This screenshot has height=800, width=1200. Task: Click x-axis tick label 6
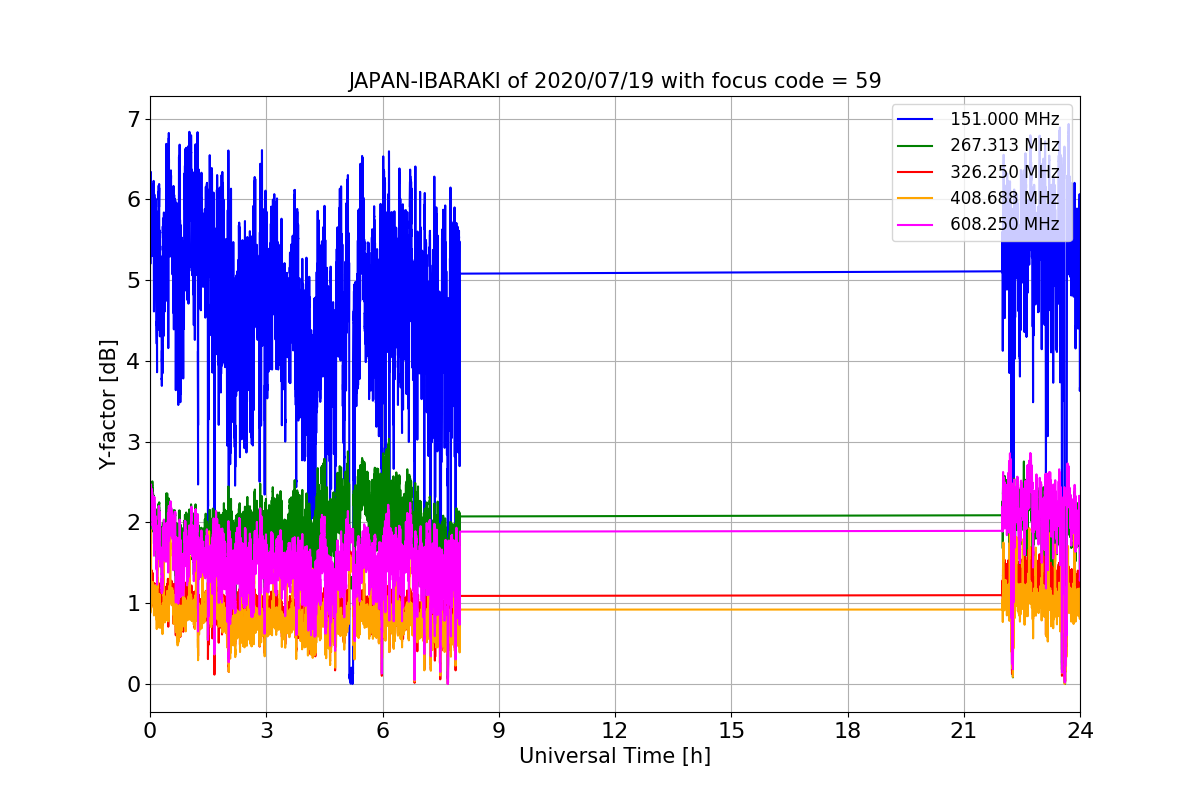click(382, 730)
